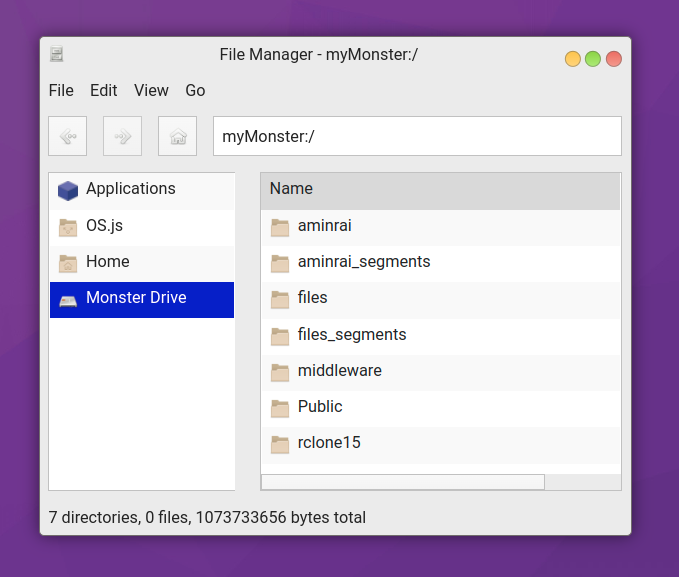Select the Monster Drive disk icon
This screenshot has height=577, width=679.
(68, 299)
